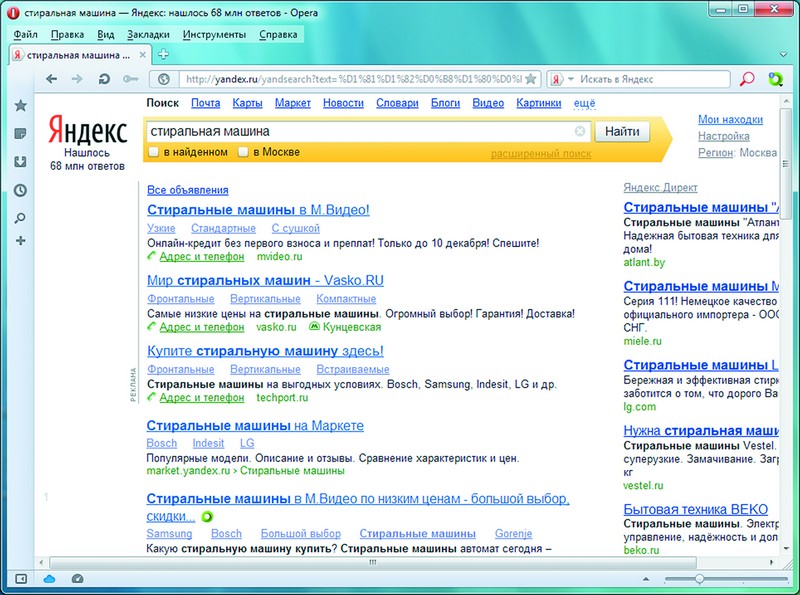
Task: Click the plus icon to add sidebar panel
Action: click(20, 241)
